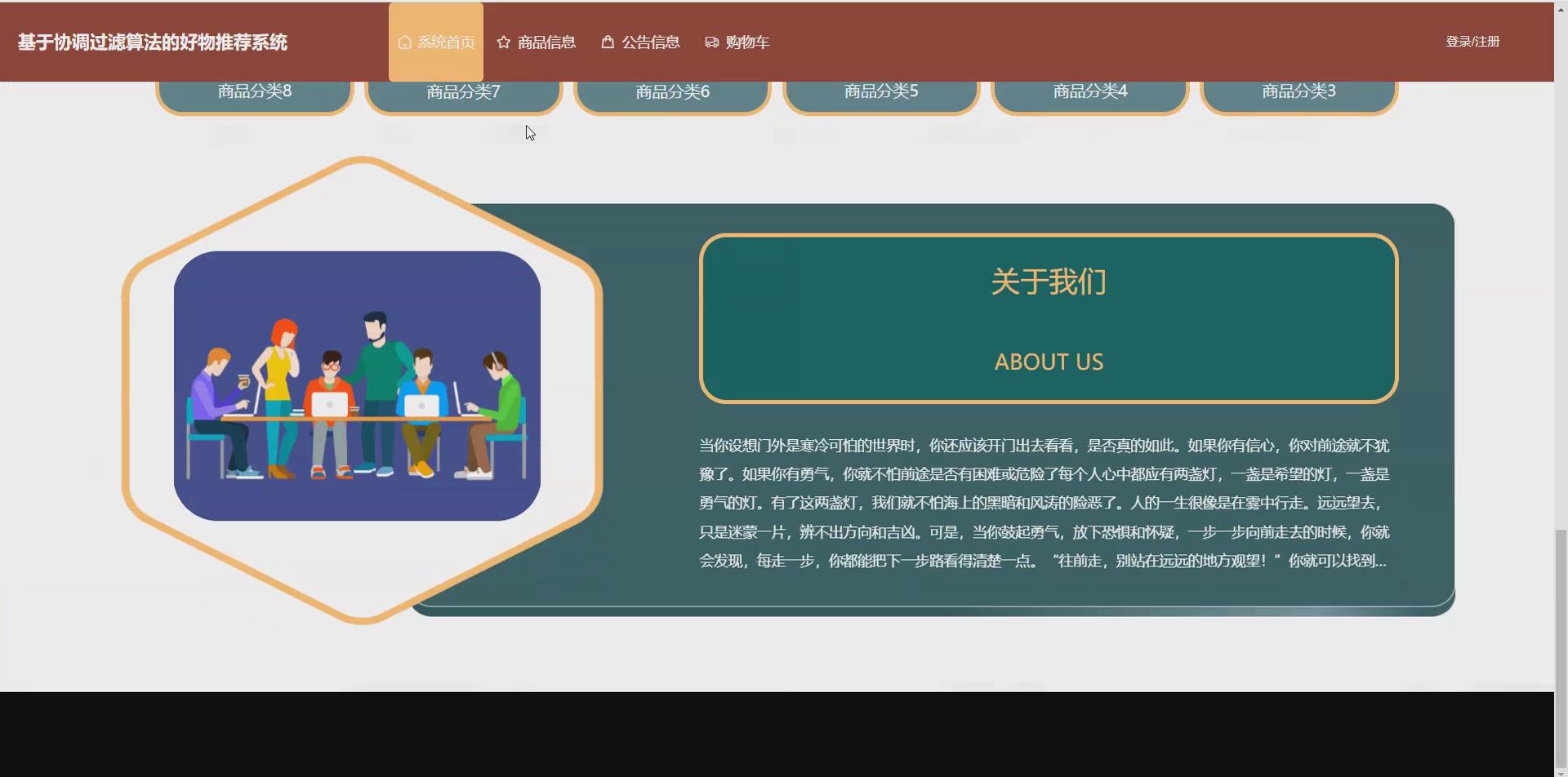Open category 商品分类7
This screenshot has width=1568, height=777.
coord(462,91)
